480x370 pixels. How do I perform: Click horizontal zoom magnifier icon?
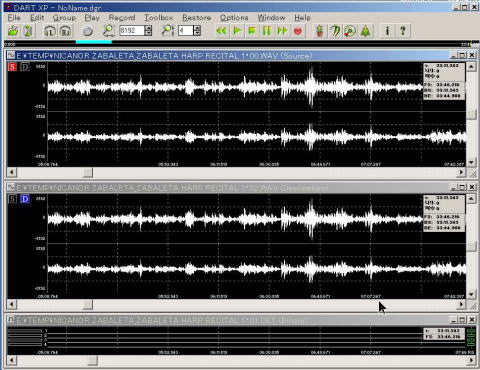(x=108, y=31)
